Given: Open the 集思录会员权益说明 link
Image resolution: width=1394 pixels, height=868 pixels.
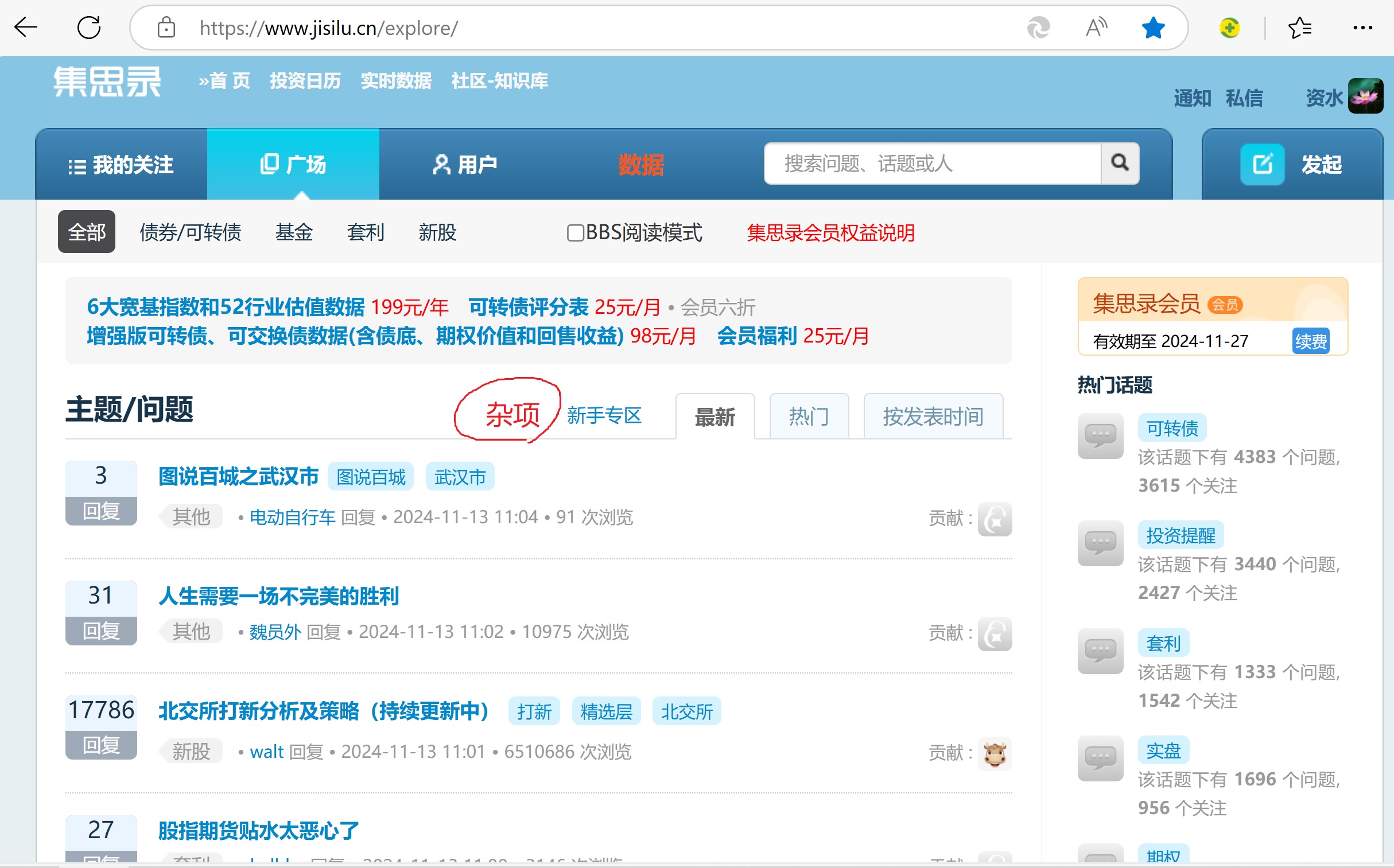Looking at the screenshot, I should [830, 233].
